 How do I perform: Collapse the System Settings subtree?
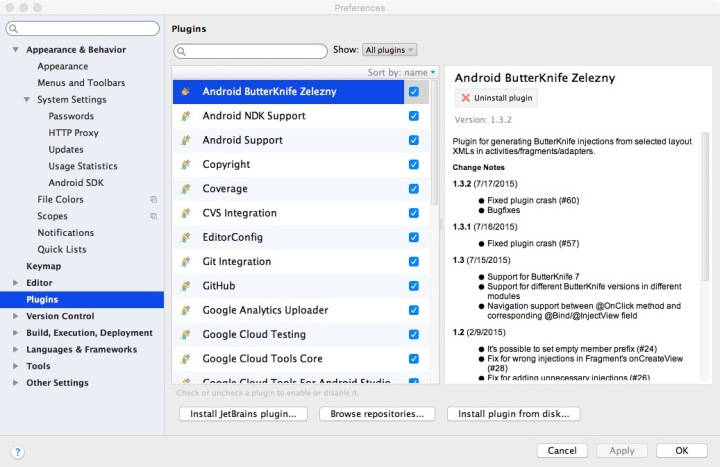pos(27,100)
